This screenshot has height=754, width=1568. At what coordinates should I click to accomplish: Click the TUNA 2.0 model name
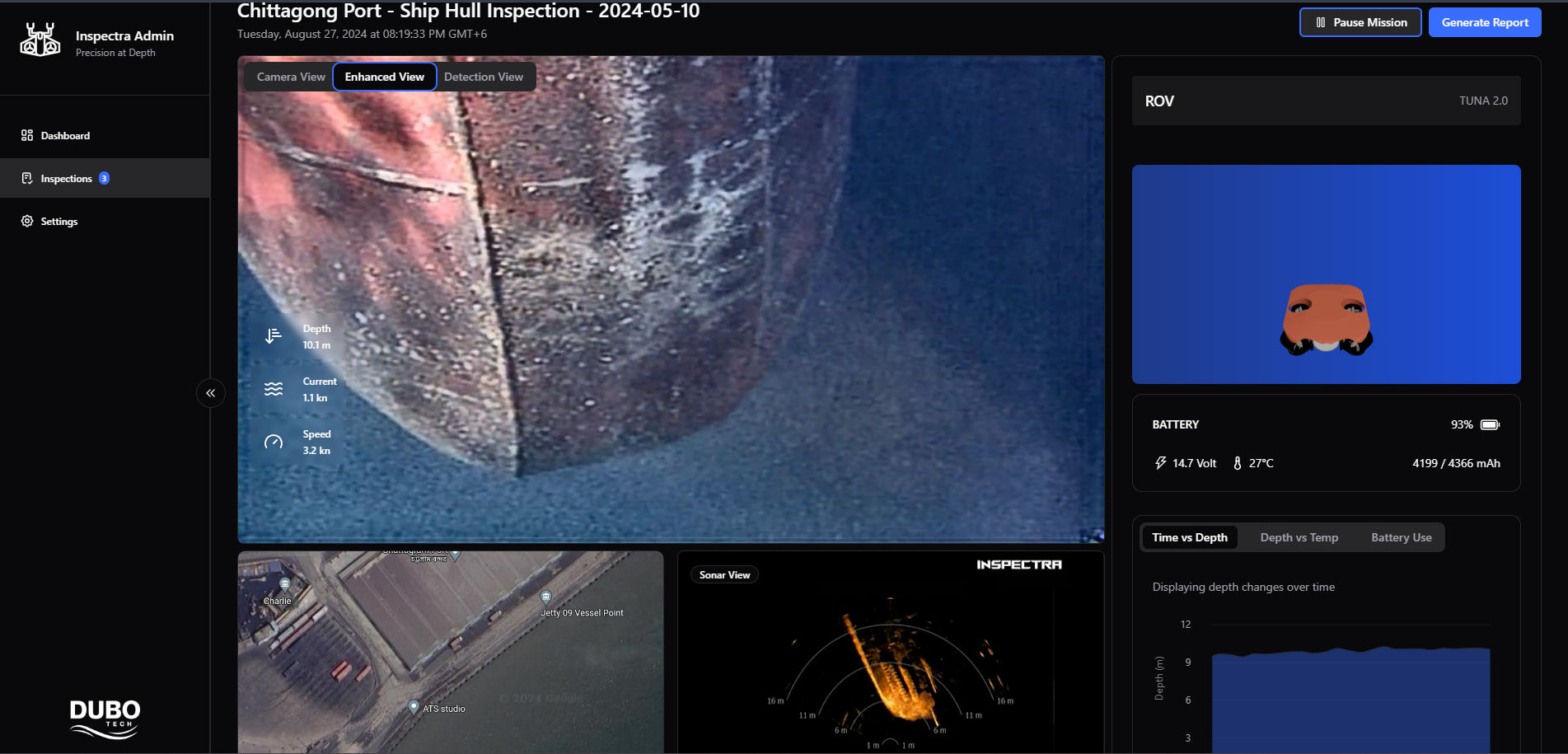[1483, 101]
